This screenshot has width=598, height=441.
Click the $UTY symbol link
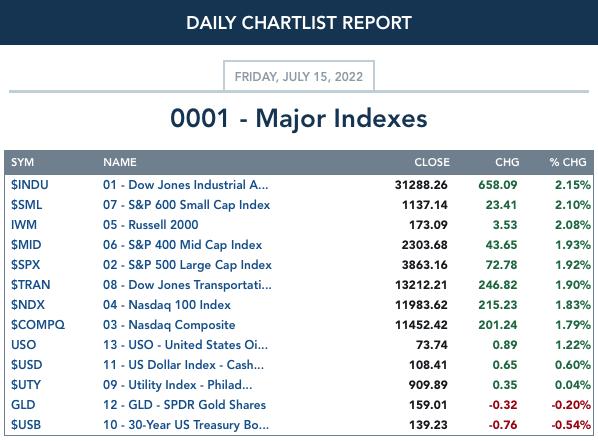[x=26, y=385]
